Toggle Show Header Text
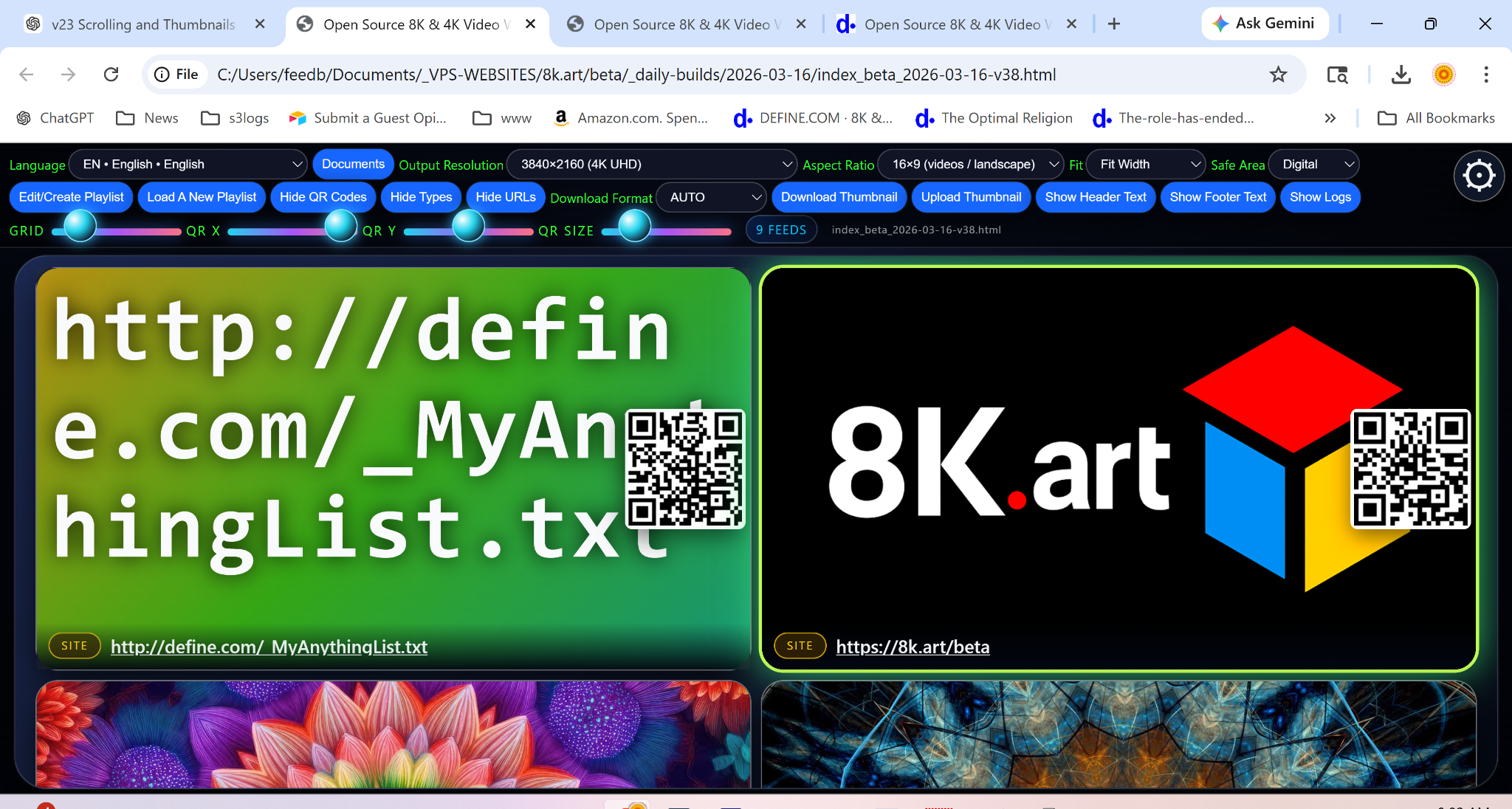The width and height of the screenshot is (1512, 809). point(1096,197)
